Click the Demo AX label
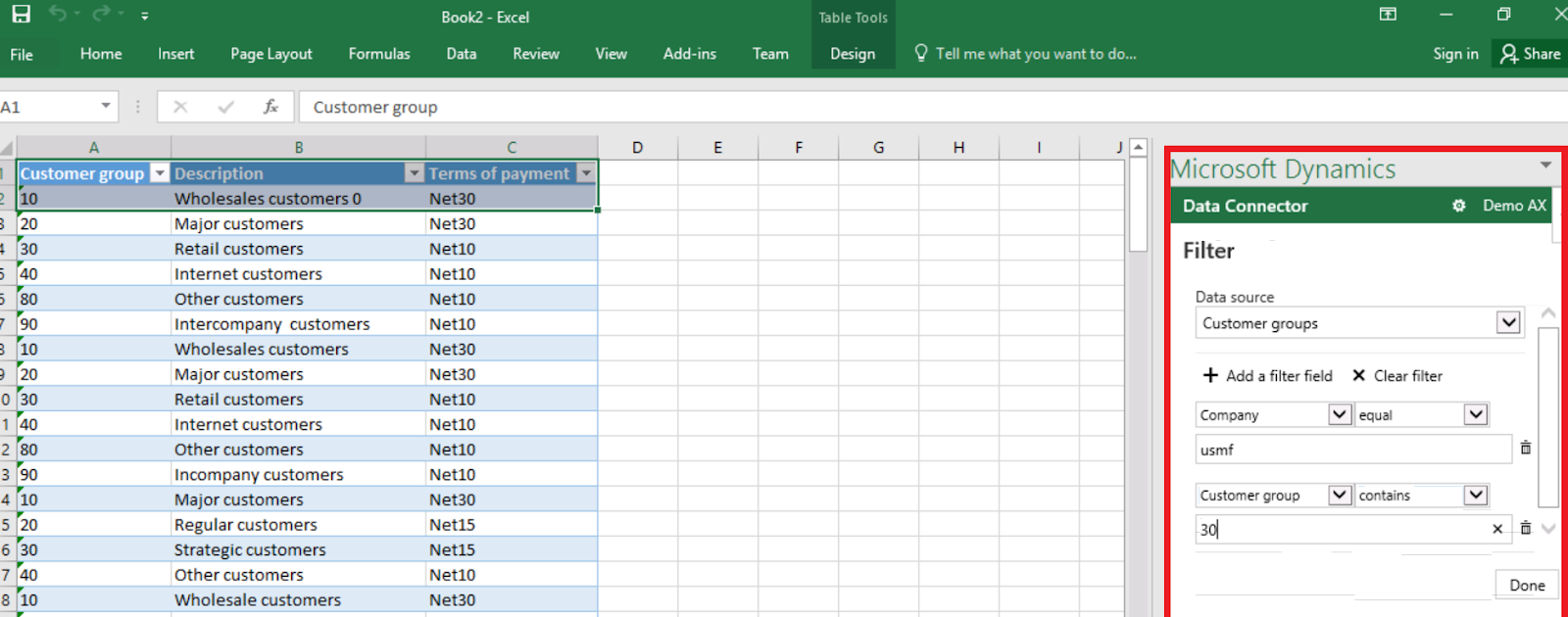1568x617 pixels. 1514,206
